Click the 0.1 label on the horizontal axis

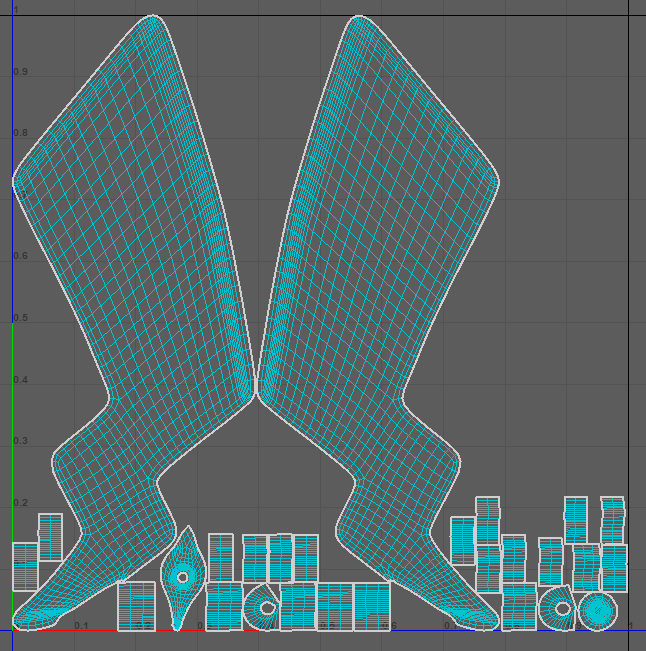(x=81, y=626)
